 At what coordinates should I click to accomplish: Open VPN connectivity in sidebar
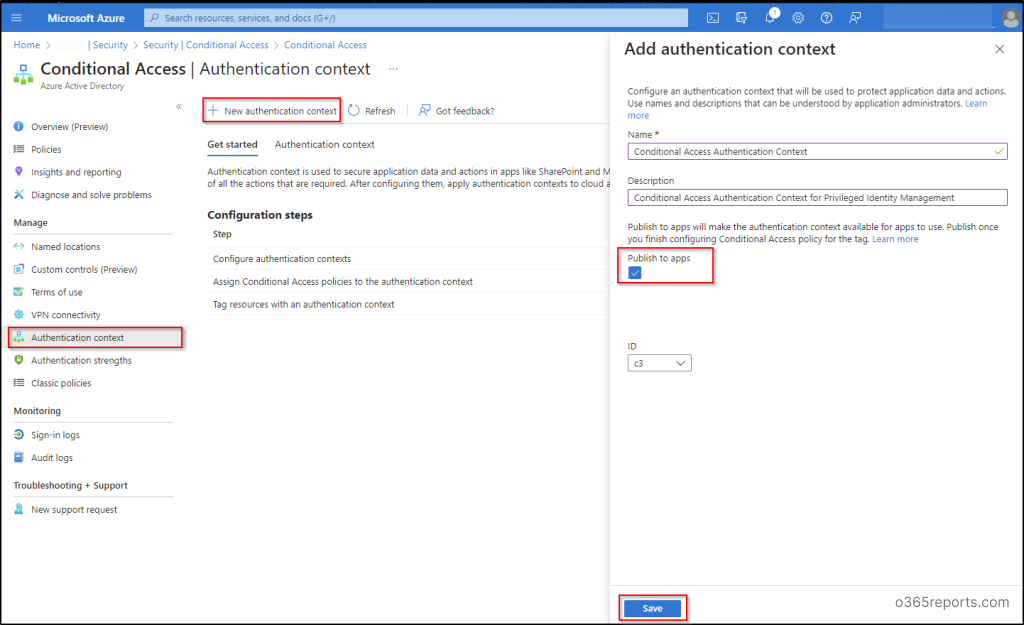point(65,315)
